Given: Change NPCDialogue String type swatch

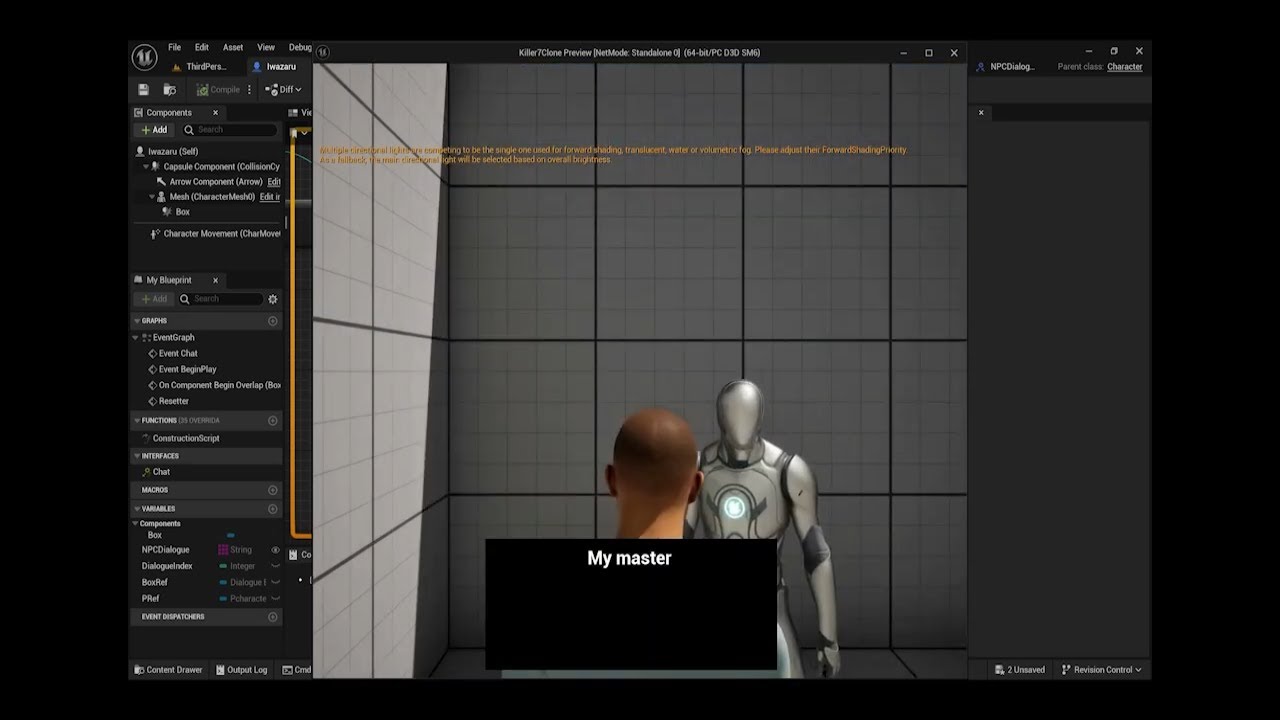Looking at the screenshot, I should [223, 550].
